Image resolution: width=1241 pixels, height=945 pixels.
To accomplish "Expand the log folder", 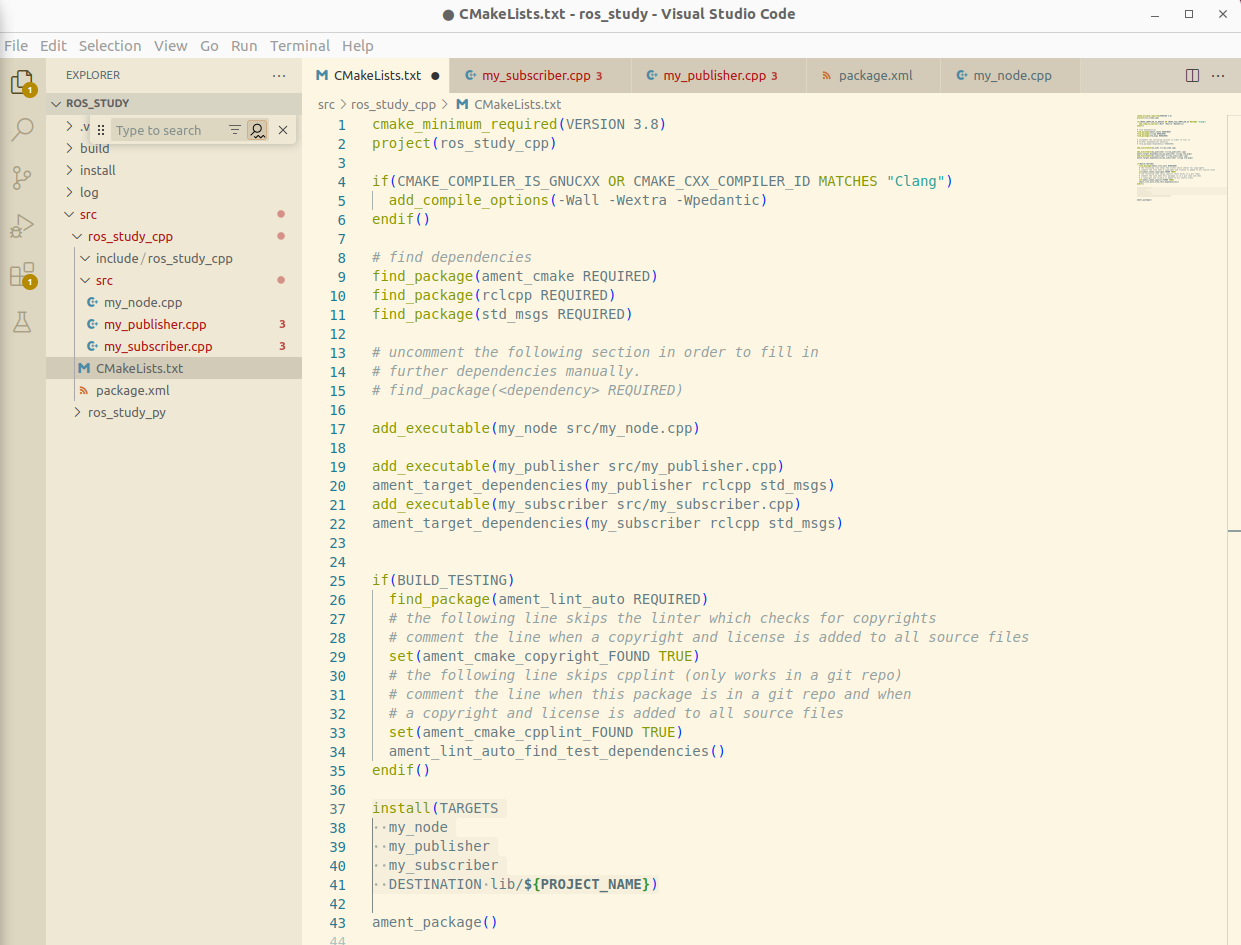I will tap(173, 192).
